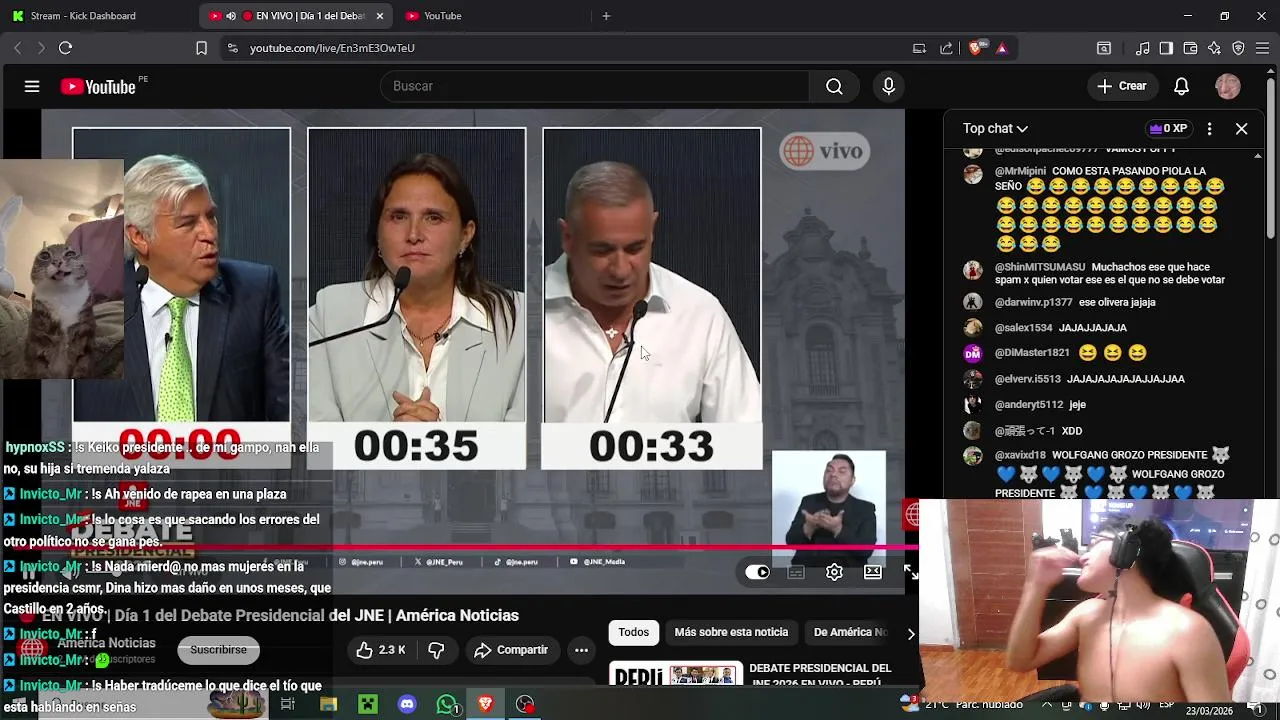Open Brave Rewards triangle icon
Image resolution: width=1280 pixels, height=720 pixels.
click(x=1002, y=48)
